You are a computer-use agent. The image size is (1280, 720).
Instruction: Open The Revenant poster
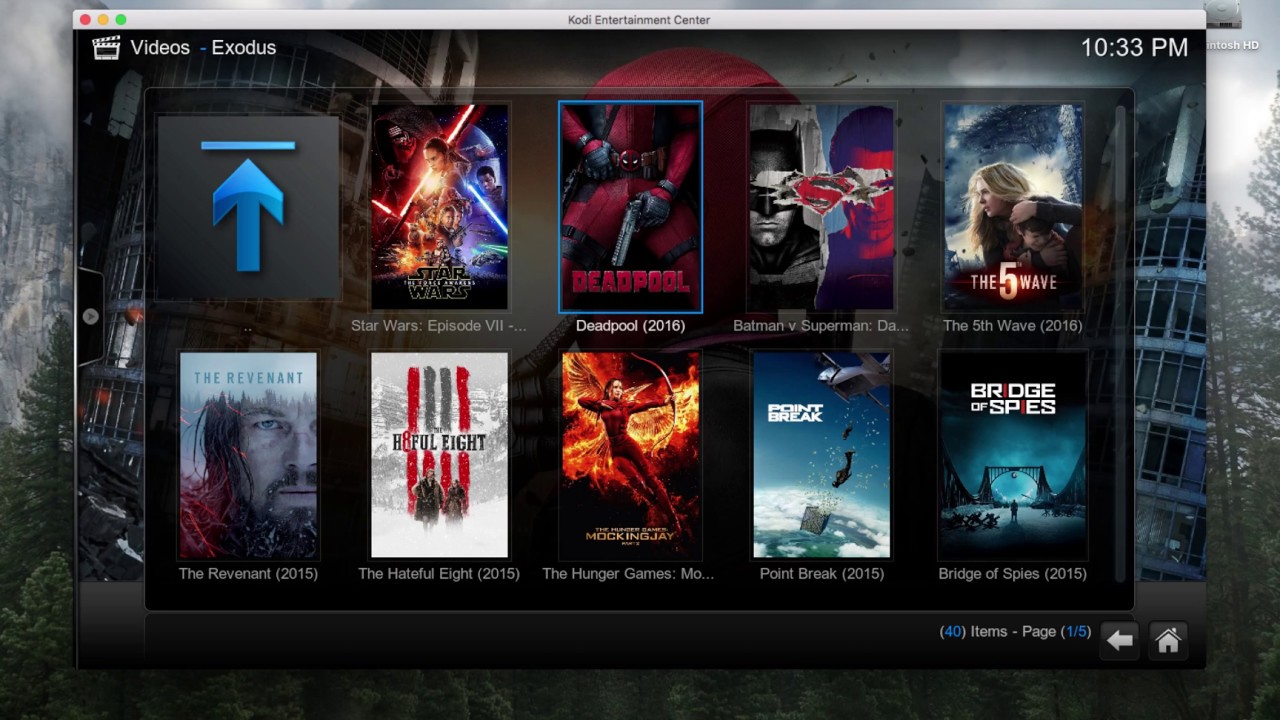coord(248,455)
